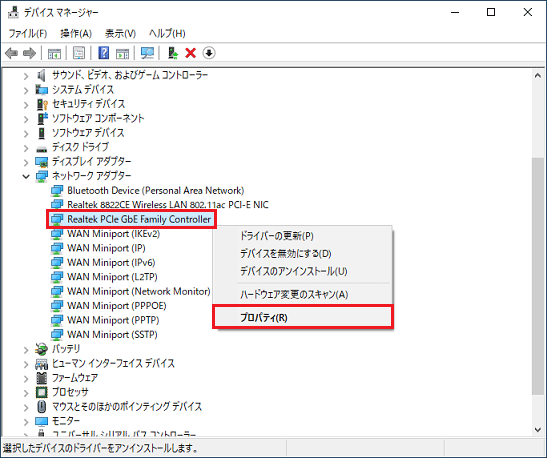
Task: Click the ディスク ドライブ drive icon
Action: [x=42, y=149]
